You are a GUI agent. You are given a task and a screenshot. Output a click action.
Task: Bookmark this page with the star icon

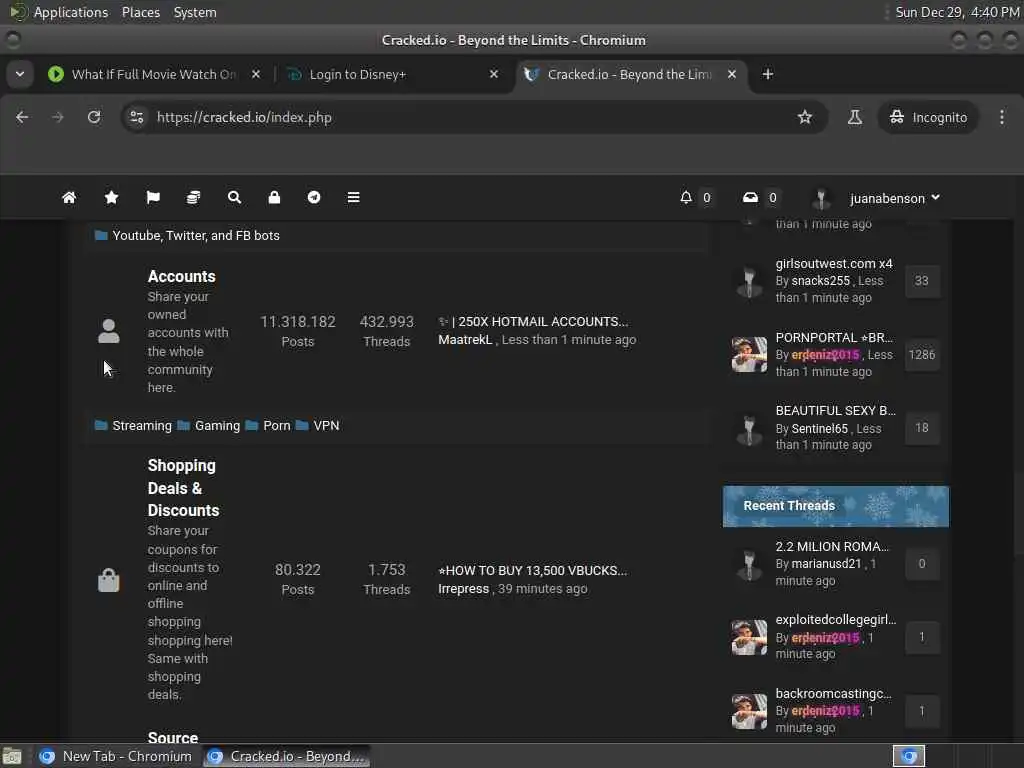point(805,117)
